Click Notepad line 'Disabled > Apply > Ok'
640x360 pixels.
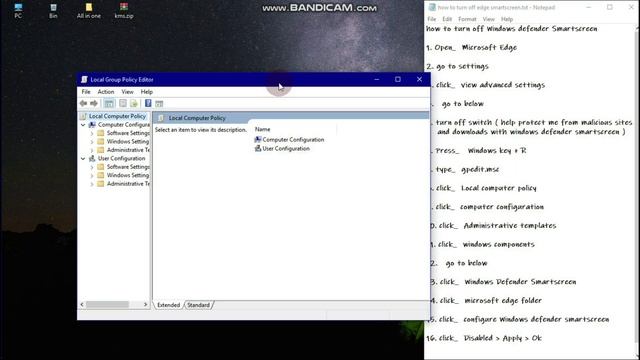tap(502, 338)
